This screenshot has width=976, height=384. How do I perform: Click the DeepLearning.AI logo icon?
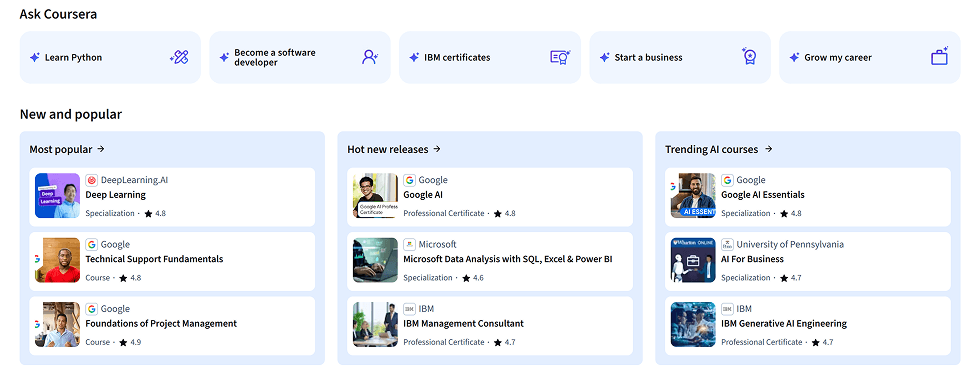point(92,180)
